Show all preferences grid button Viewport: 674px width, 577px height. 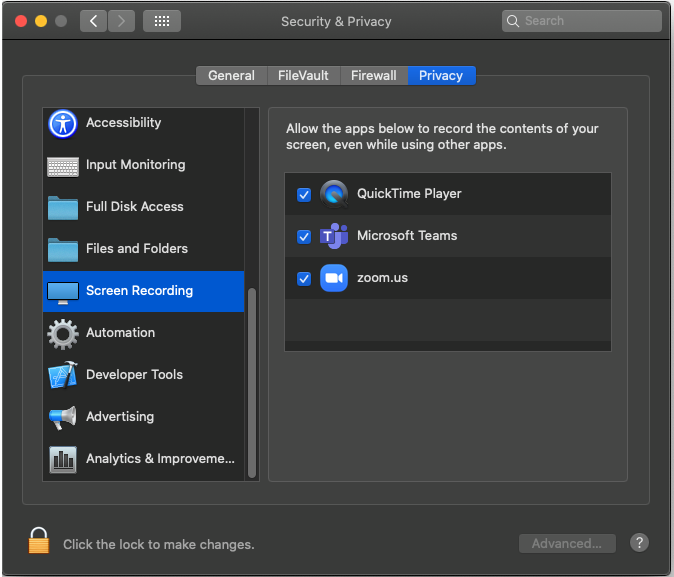pos(162,21)
